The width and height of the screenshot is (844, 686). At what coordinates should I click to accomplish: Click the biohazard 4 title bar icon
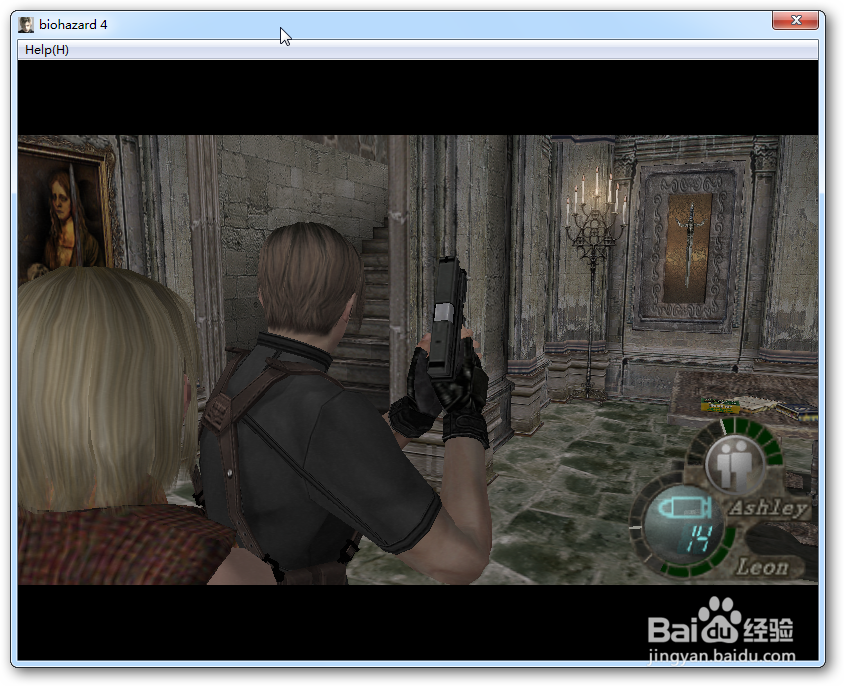pyautogui.click(x=26, y=25)
